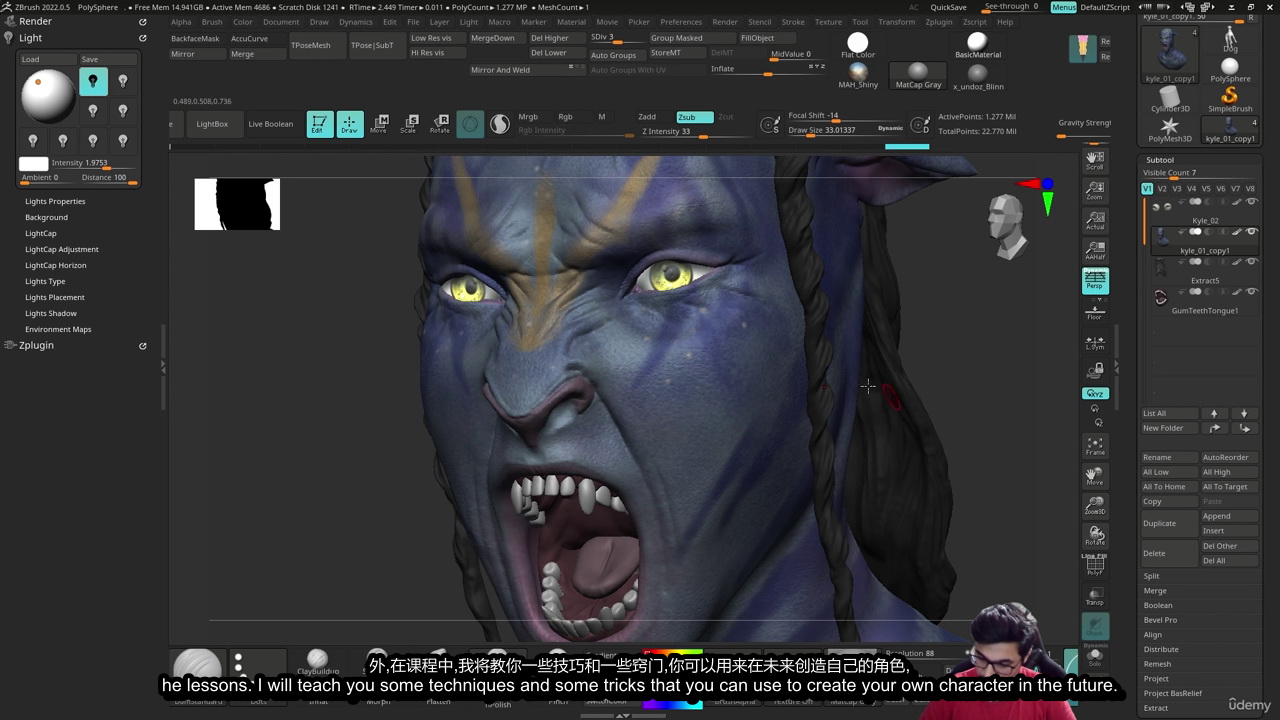Toggle Persp perspective view
Image resolution: width=1280 pixels, height=720 pixels.
pos(1095,281)
